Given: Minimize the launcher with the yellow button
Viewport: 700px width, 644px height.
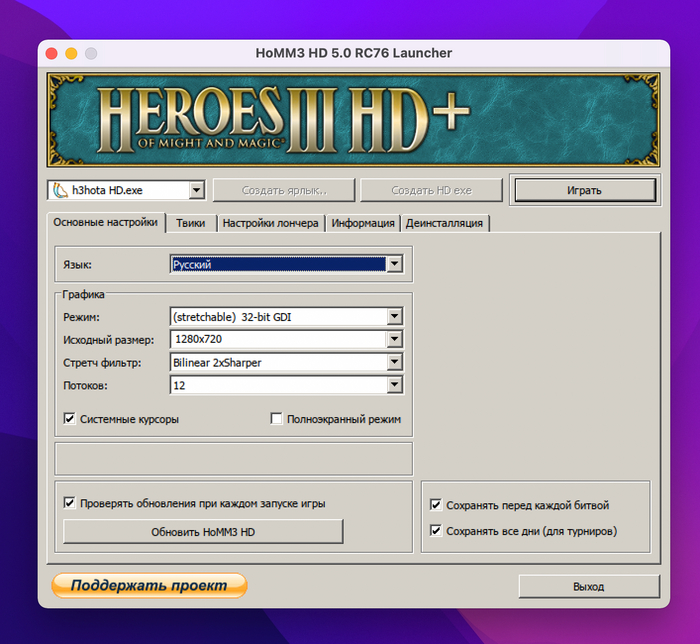Looking at the screenshot, I should [71, 54].
